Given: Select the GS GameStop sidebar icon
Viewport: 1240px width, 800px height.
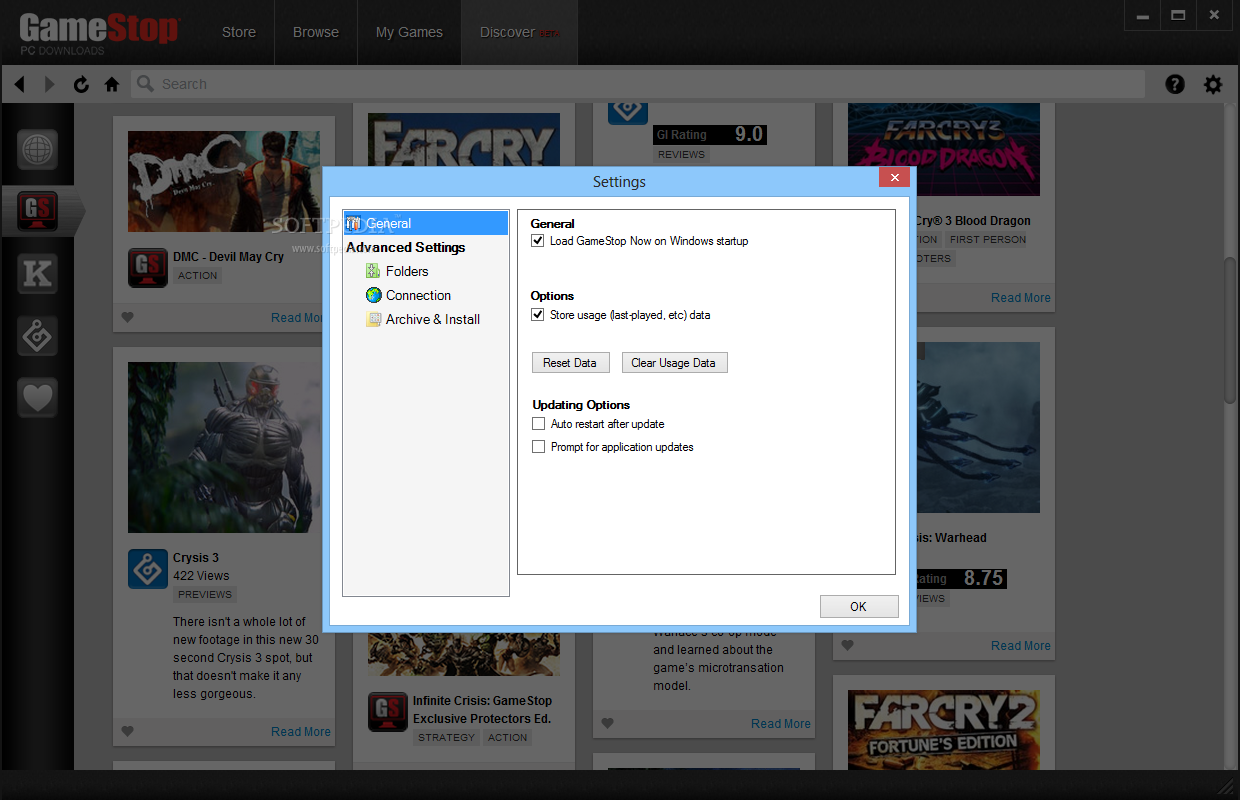Looking at the screenshot, I should (37, 211).
